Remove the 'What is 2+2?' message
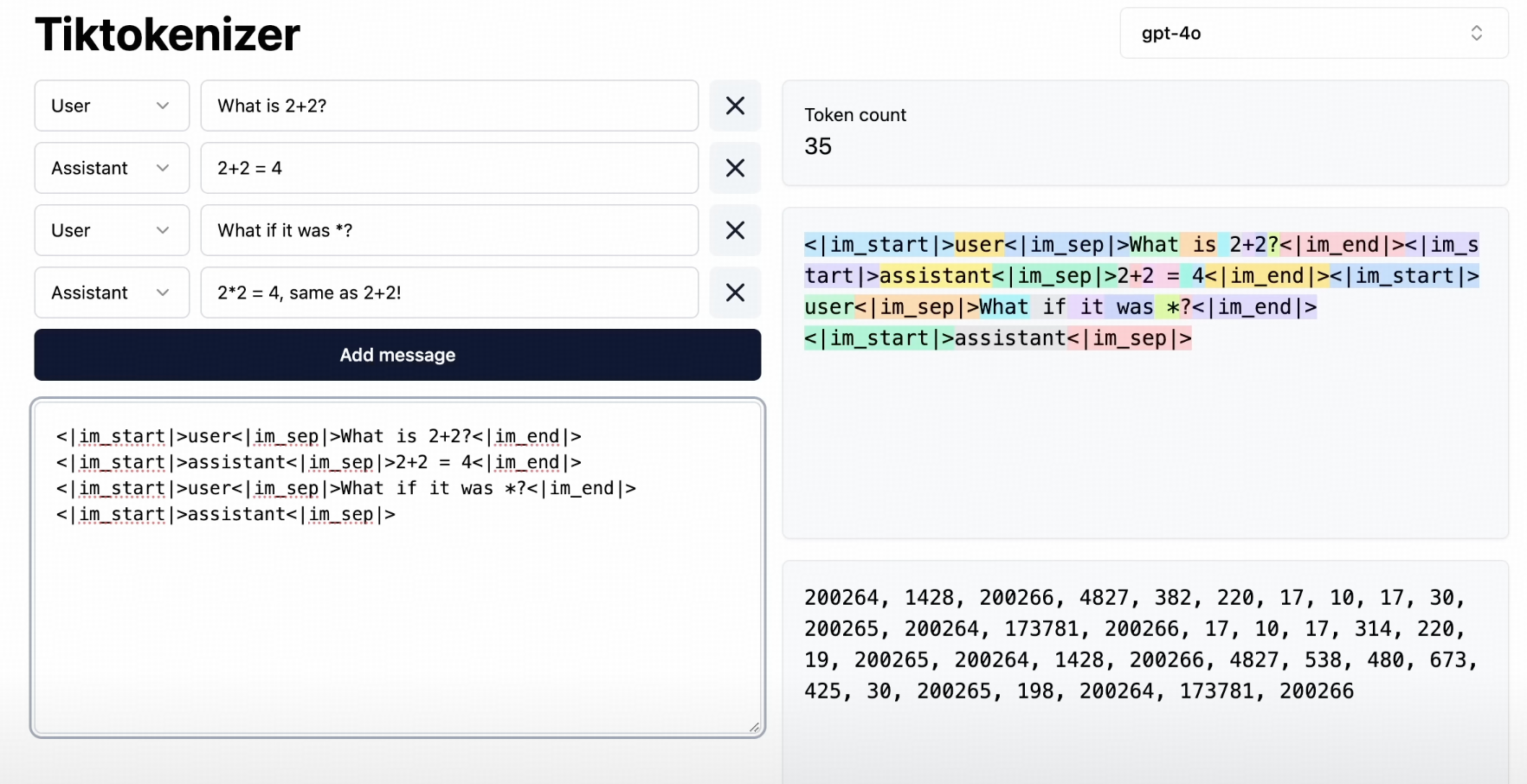1527x784 pixels. (735, 106)
